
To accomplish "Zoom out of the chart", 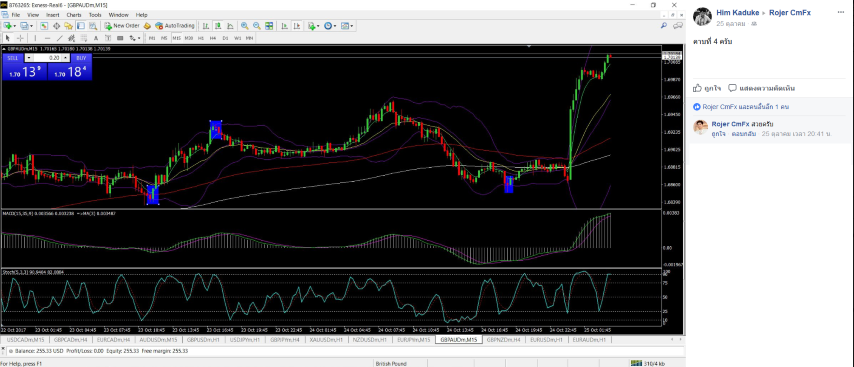I will [257, 26].
